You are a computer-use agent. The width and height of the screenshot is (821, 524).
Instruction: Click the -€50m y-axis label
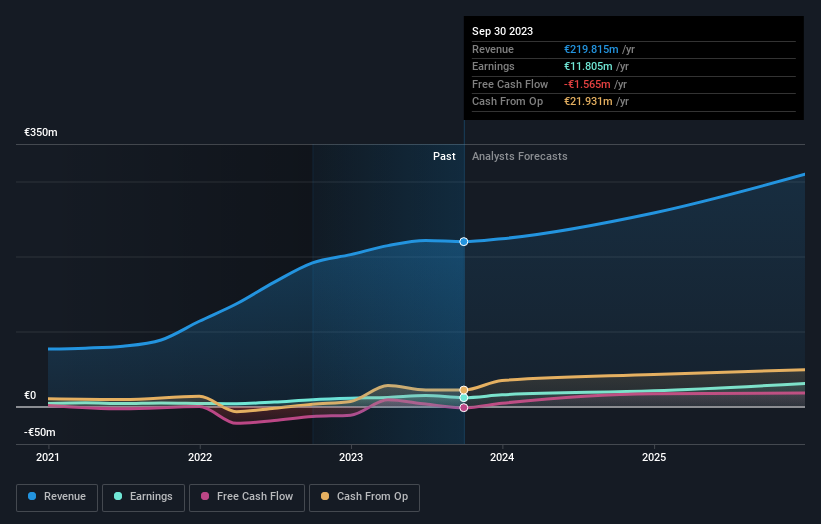pos(40,432)
